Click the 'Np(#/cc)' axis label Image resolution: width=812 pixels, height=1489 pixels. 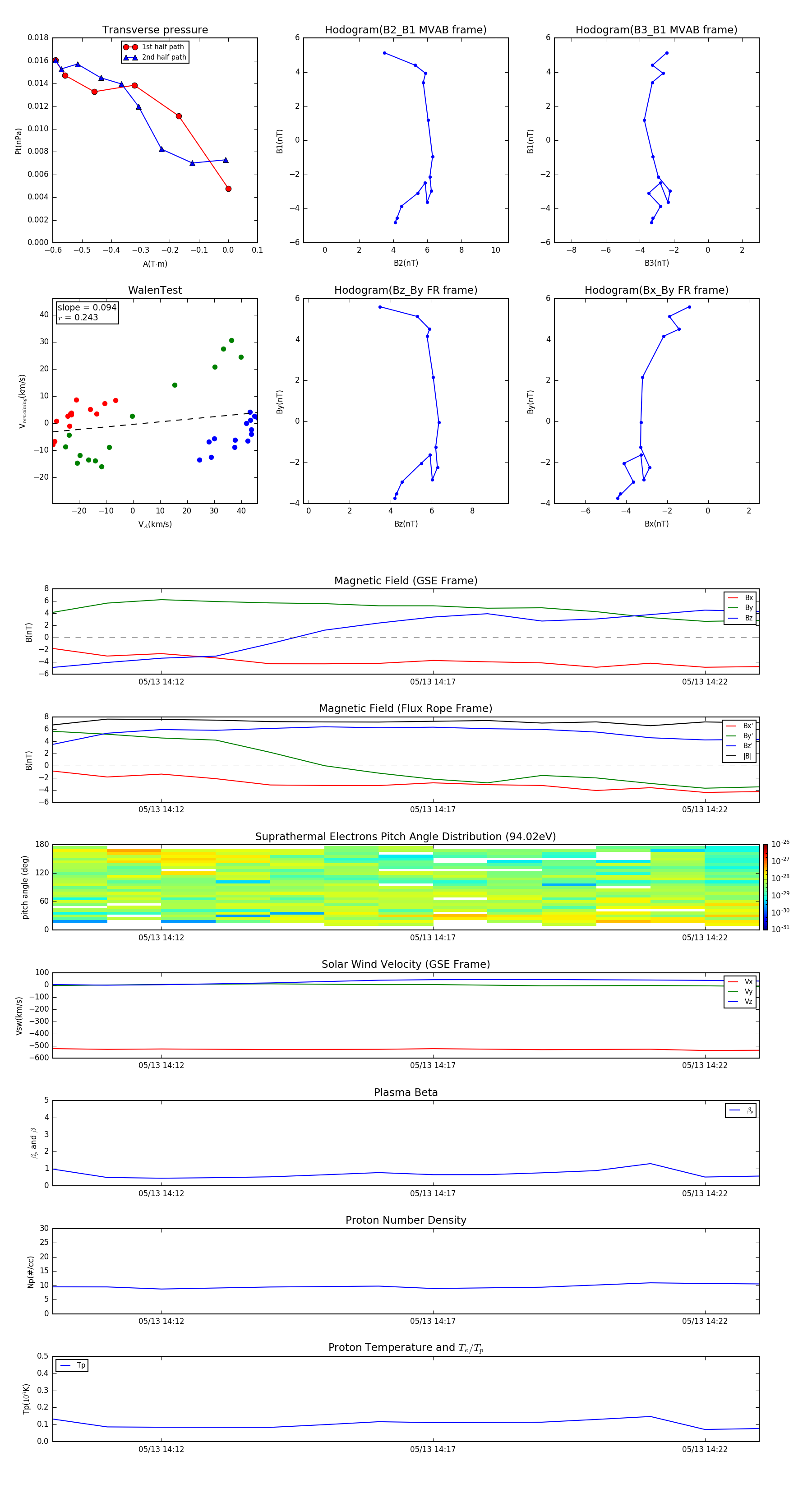tap(31, 1271)
